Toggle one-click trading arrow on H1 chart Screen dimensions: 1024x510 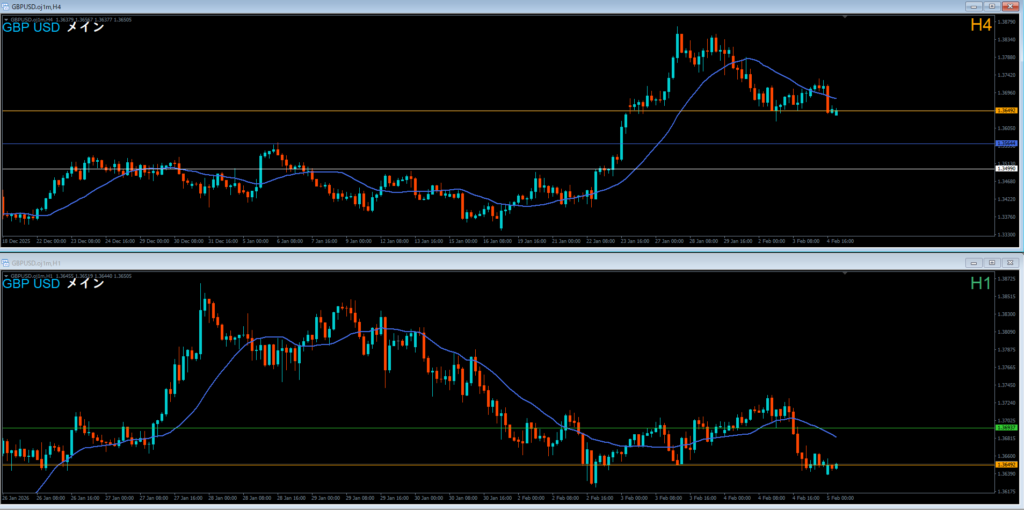tap(6, 274)
